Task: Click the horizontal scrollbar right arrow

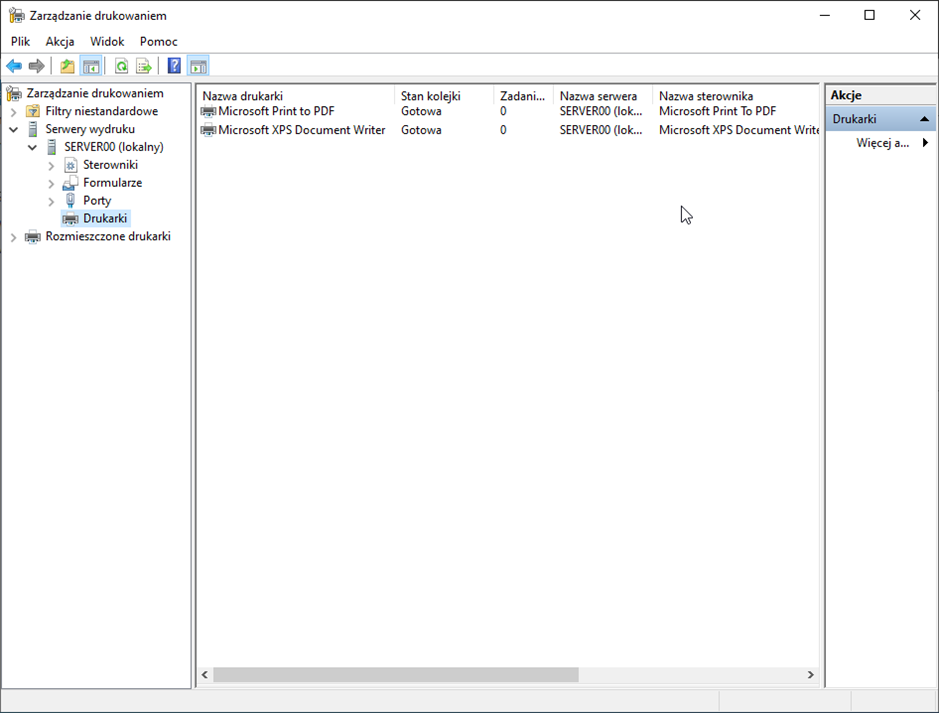Action: [x=811, y=675]
